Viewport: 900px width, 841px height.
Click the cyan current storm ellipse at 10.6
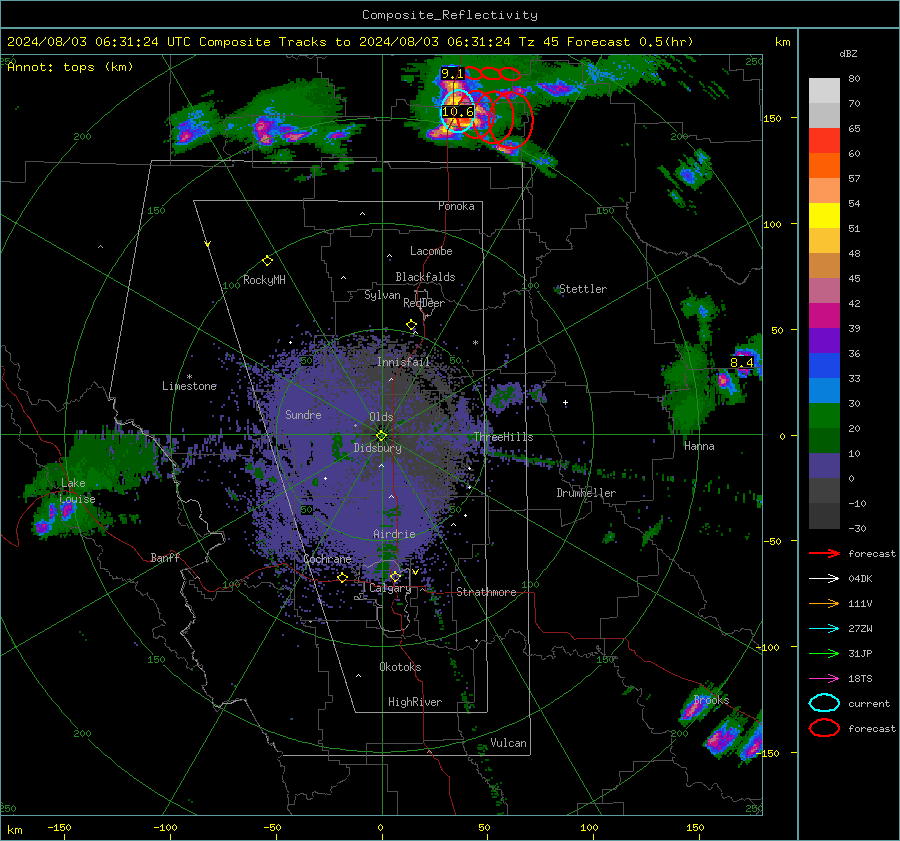click(x=457, y=111)
